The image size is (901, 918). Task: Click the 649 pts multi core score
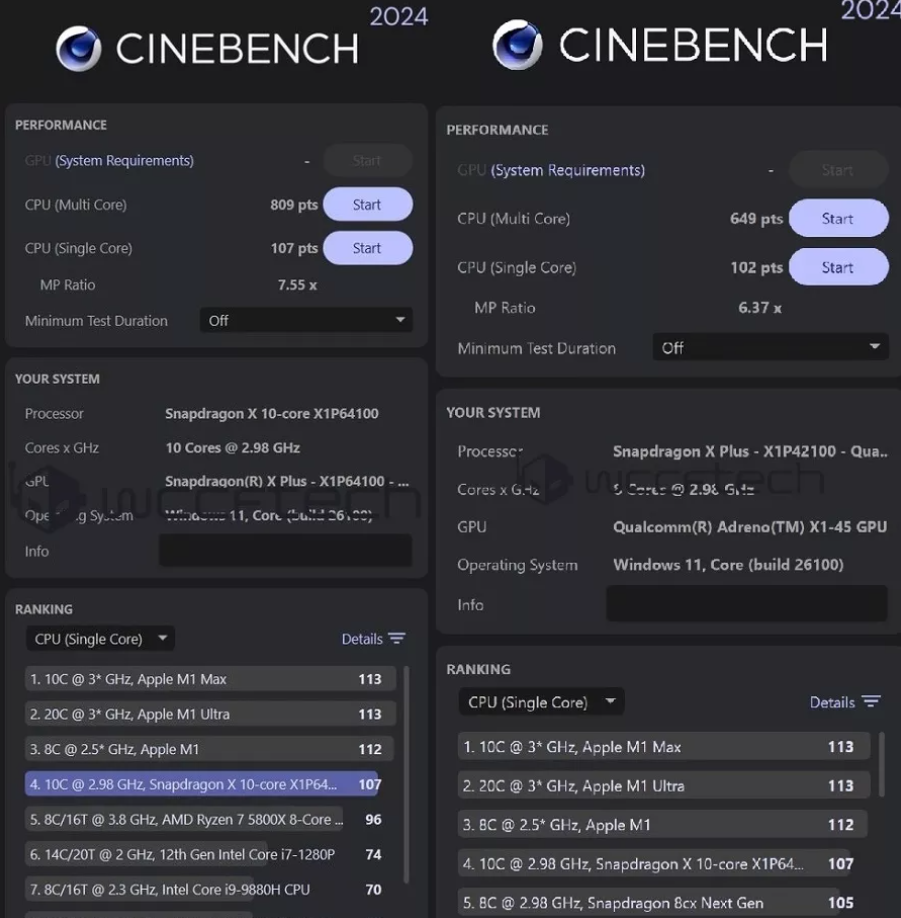pos(756,218)
